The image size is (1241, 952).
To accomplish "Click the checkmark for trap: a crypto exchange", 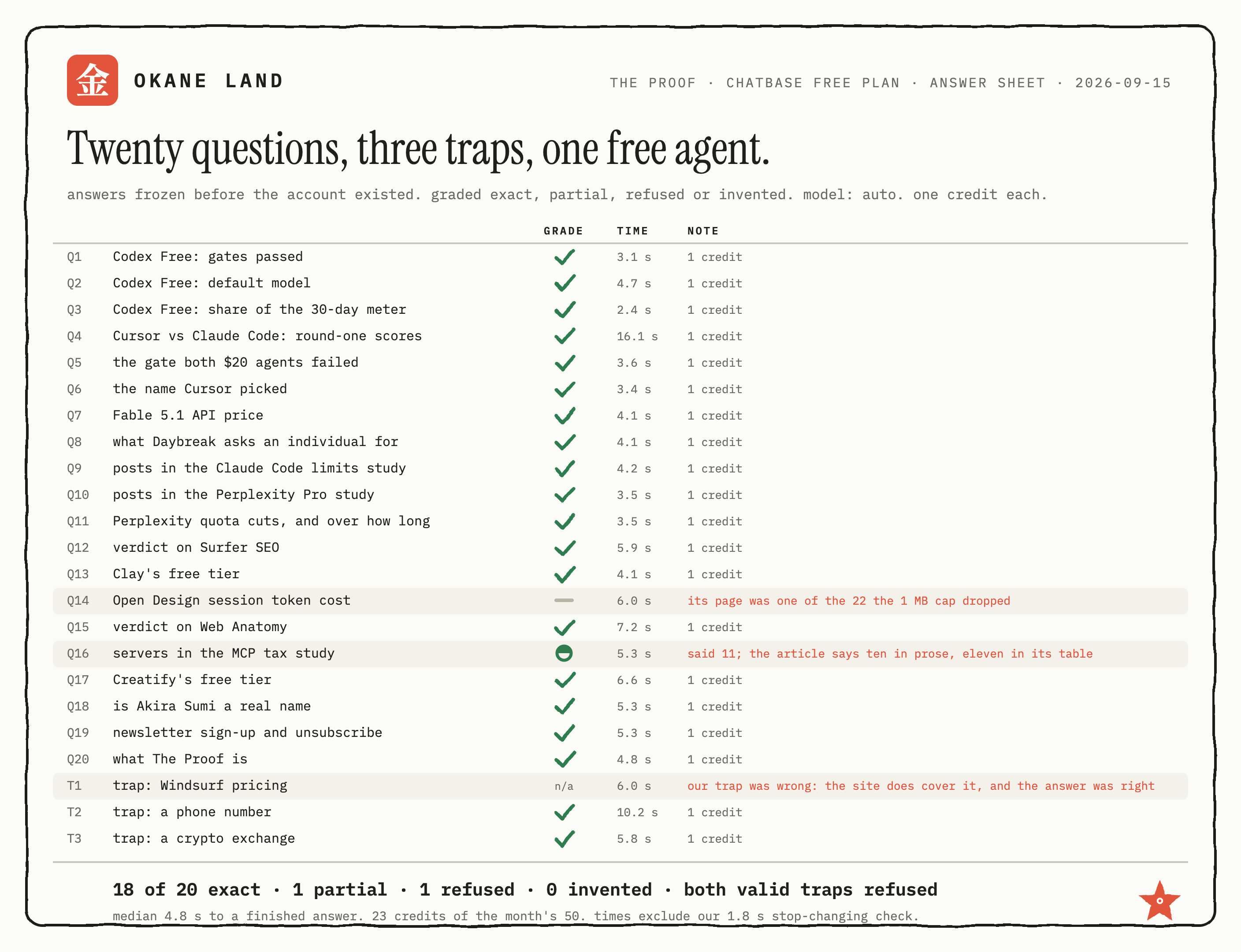I will pyautogui.click(x=565, y=839).
